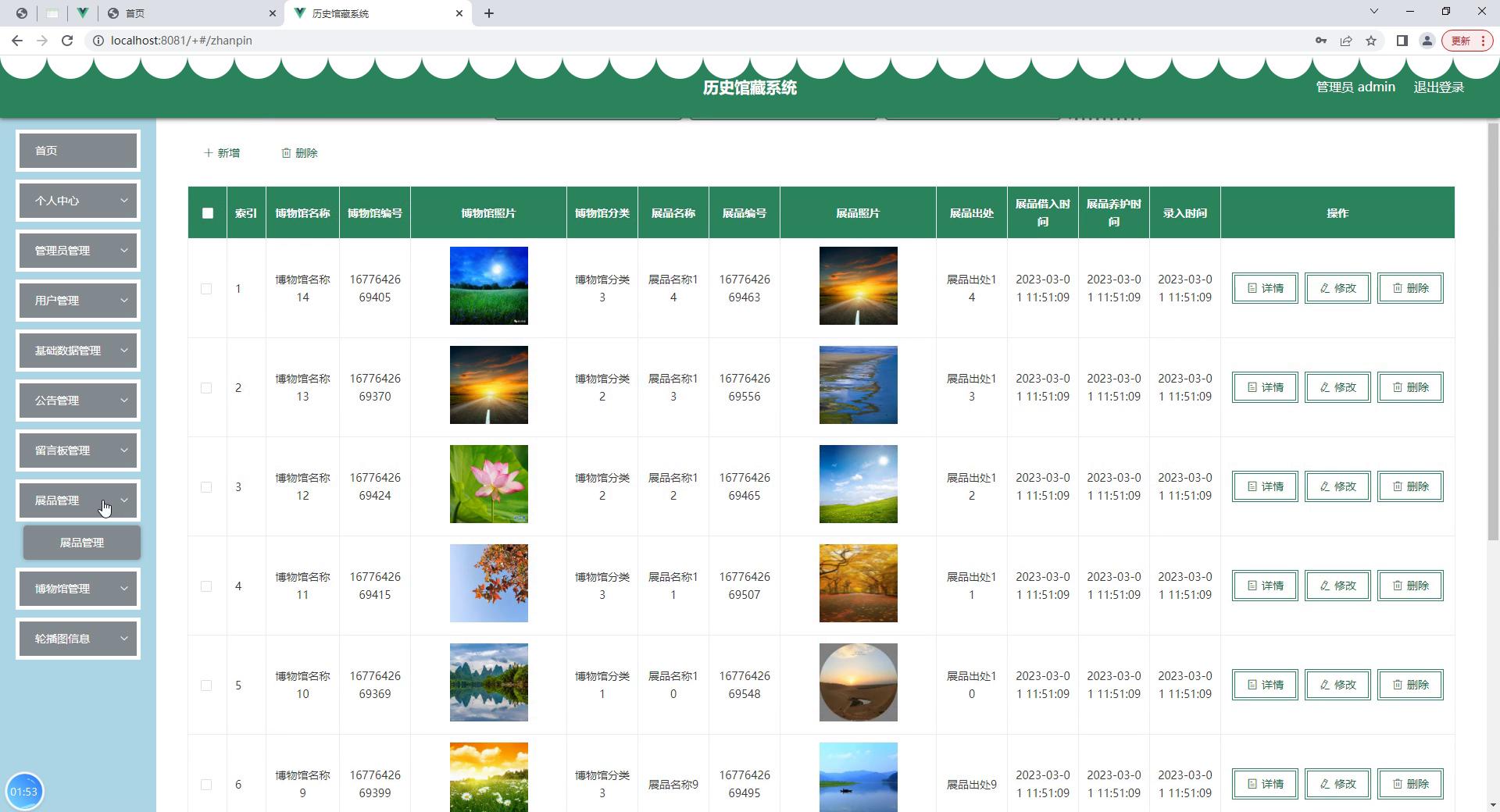1500x812 pixels.
Task: Click the 01:53 timer badge
Action: pyautogui.click(x=24, y=792)
